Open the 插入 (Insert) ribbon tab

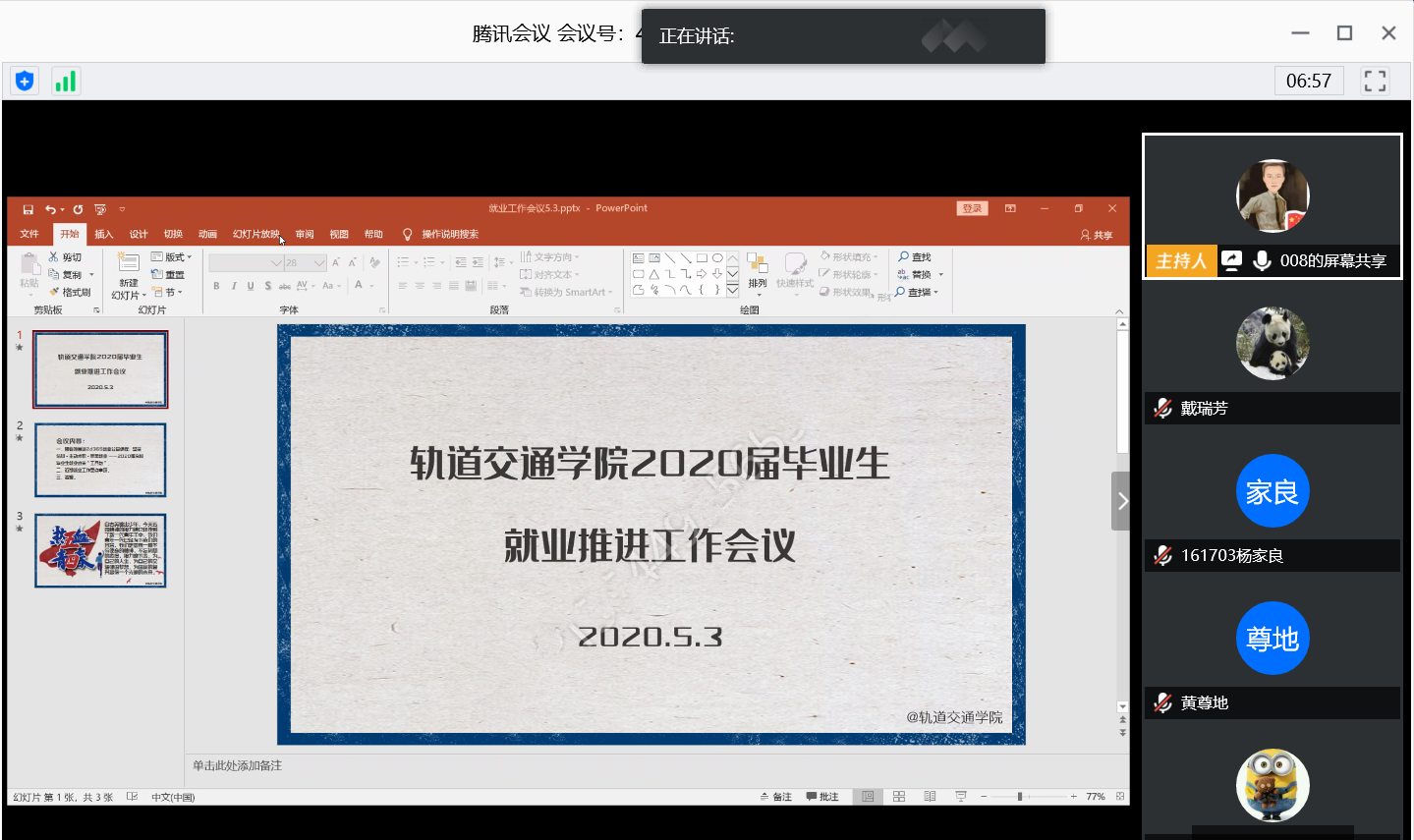tap(104, 235)
